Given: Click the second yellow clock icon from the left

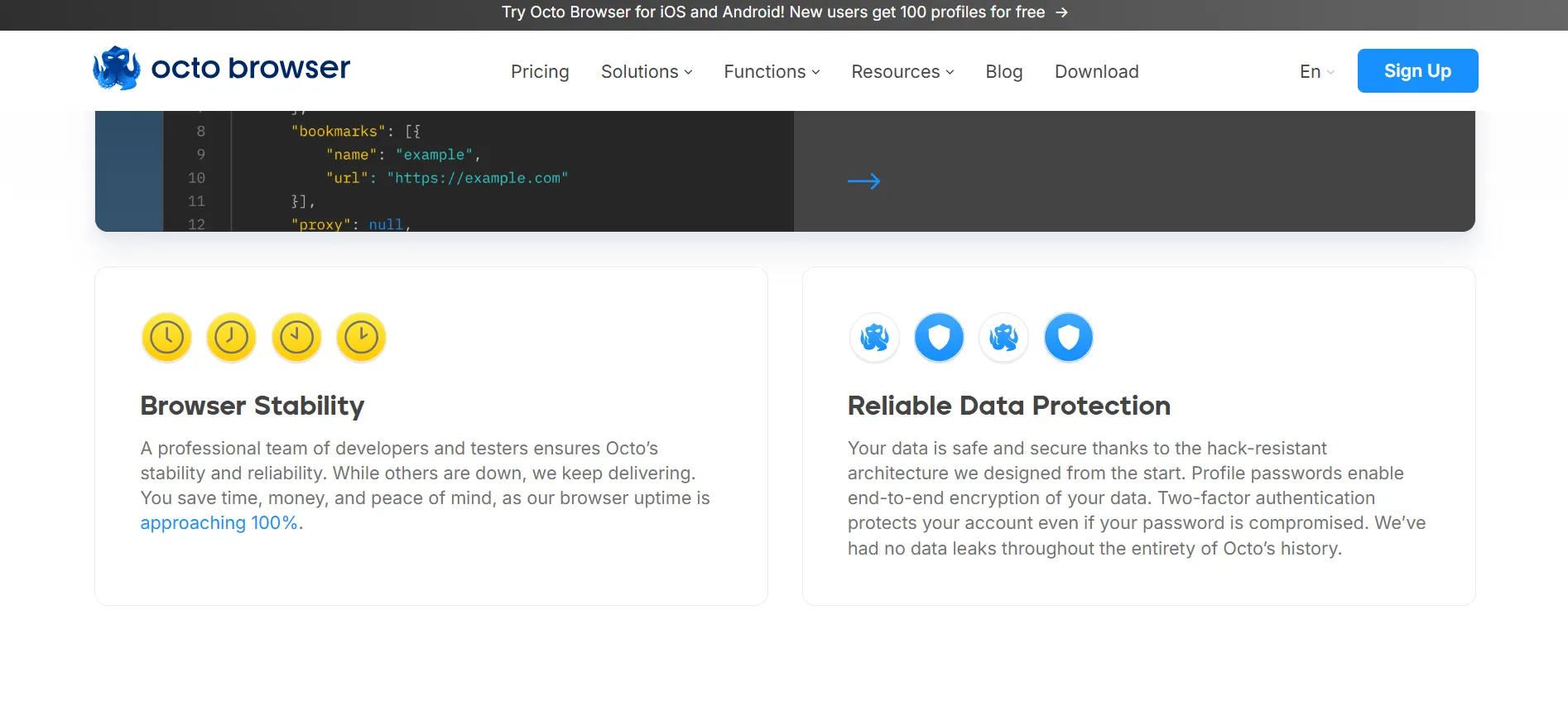Looking at the screenshot, I should pos(232,338).
